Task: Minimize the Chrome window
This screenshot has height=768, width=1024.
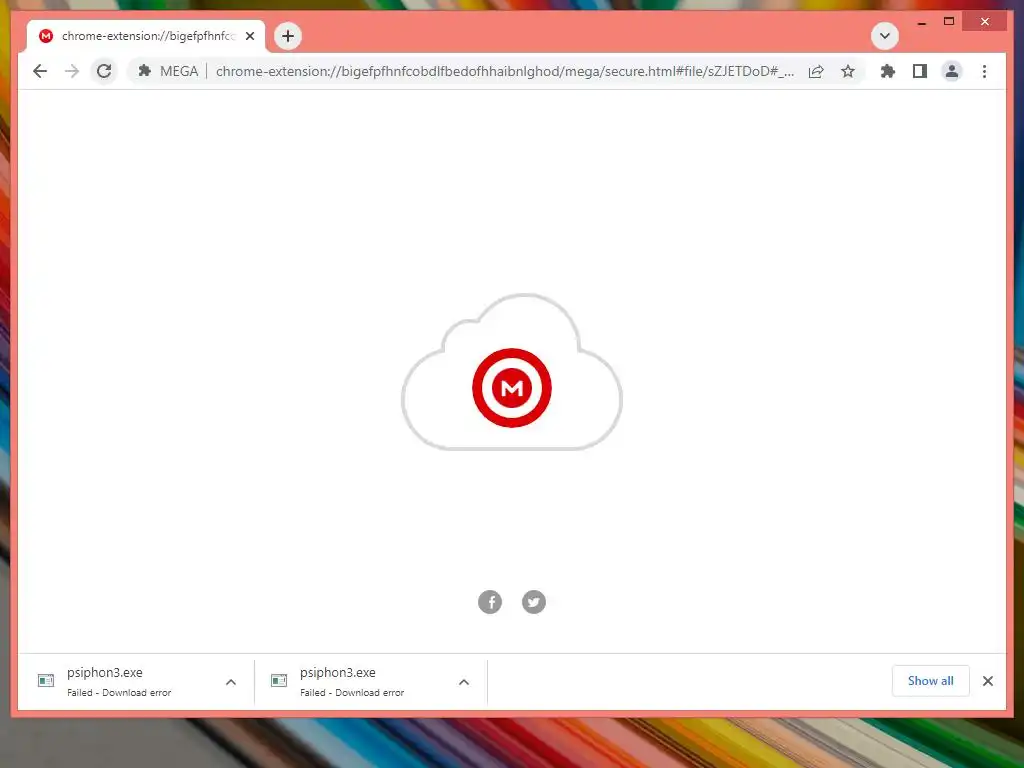Action: (922, 22)
